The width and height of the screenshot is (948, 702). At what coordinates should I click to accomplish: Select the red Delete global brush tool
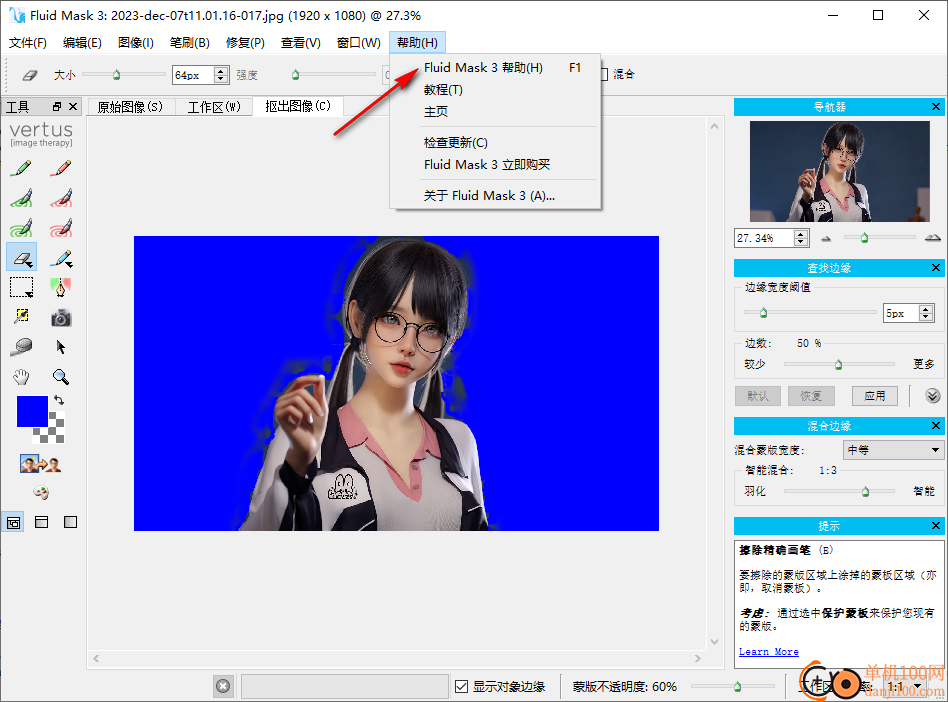pyautogui.click(x=60, y=228)
